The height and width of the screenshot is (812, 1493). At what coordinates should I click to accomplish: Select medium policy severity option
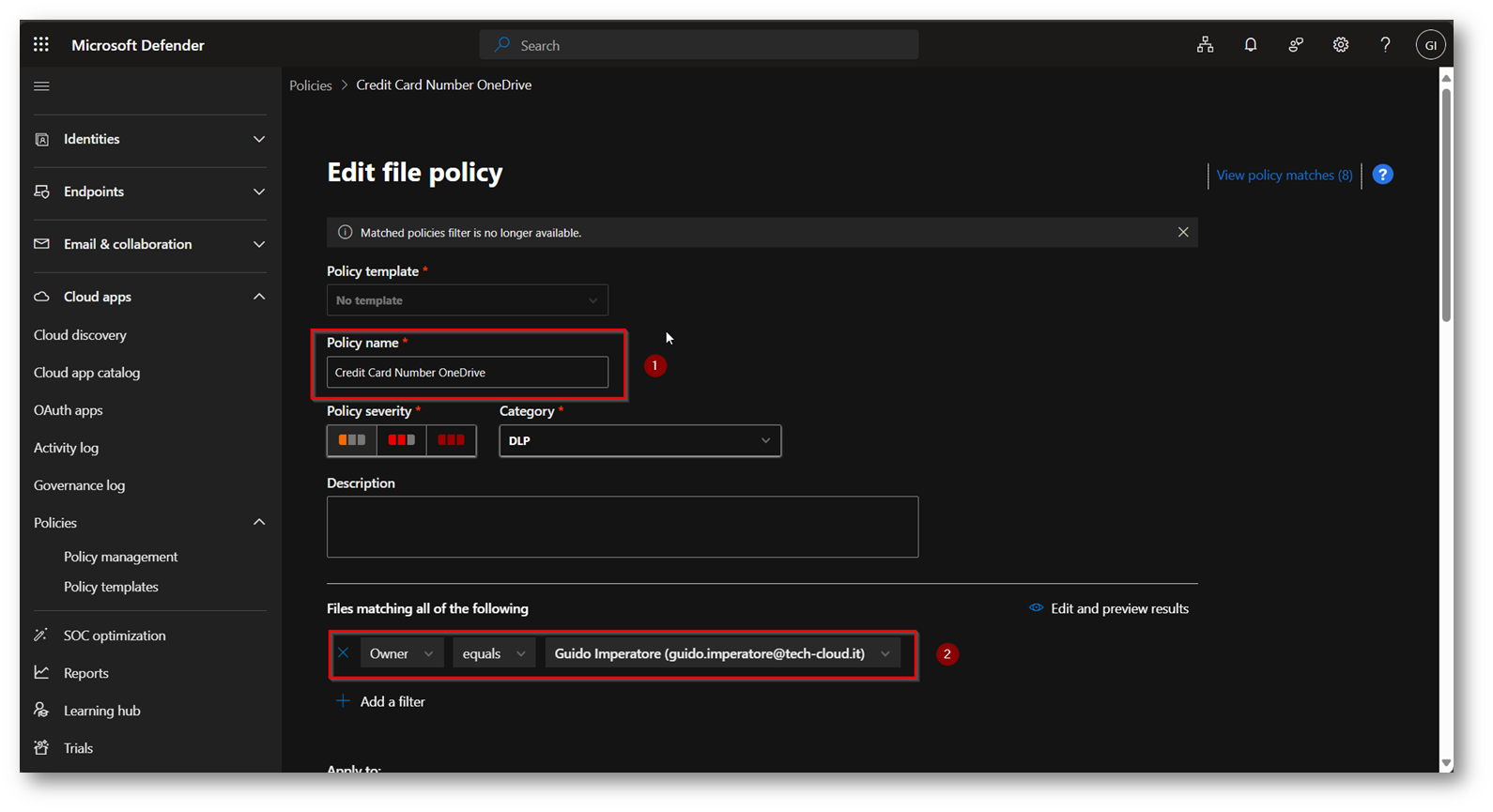(x=401, y=440)
